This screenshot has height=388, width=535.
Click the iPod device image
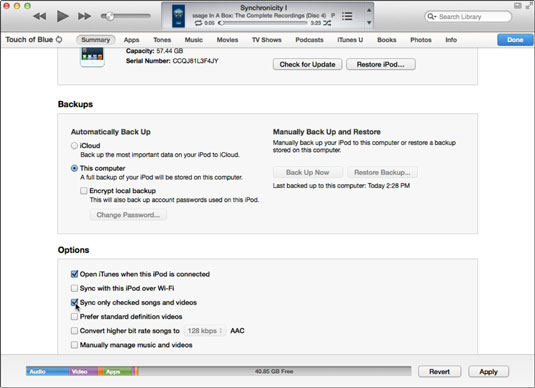pyautogui.click(x=92, y=57)
